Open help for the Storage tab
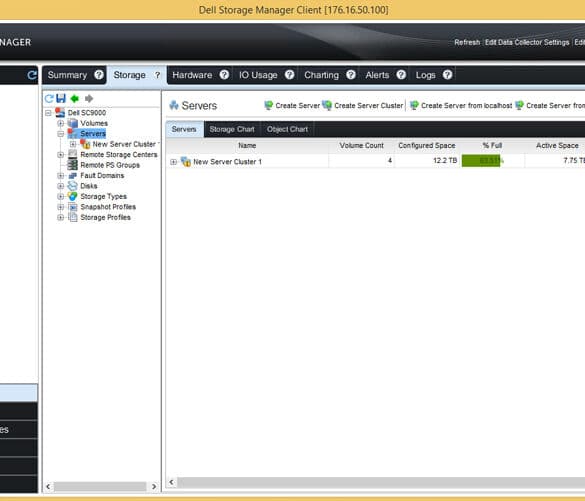585x501 pixels. tap(157, 75)
